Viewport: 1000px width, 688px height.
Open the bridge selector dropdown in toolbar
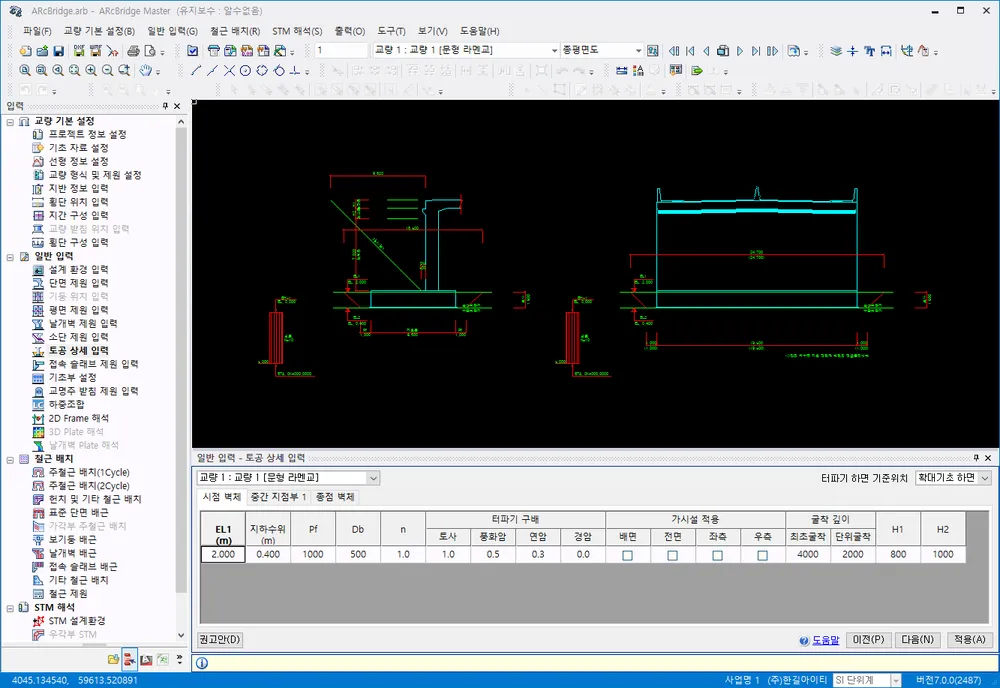tap(554, 50)
